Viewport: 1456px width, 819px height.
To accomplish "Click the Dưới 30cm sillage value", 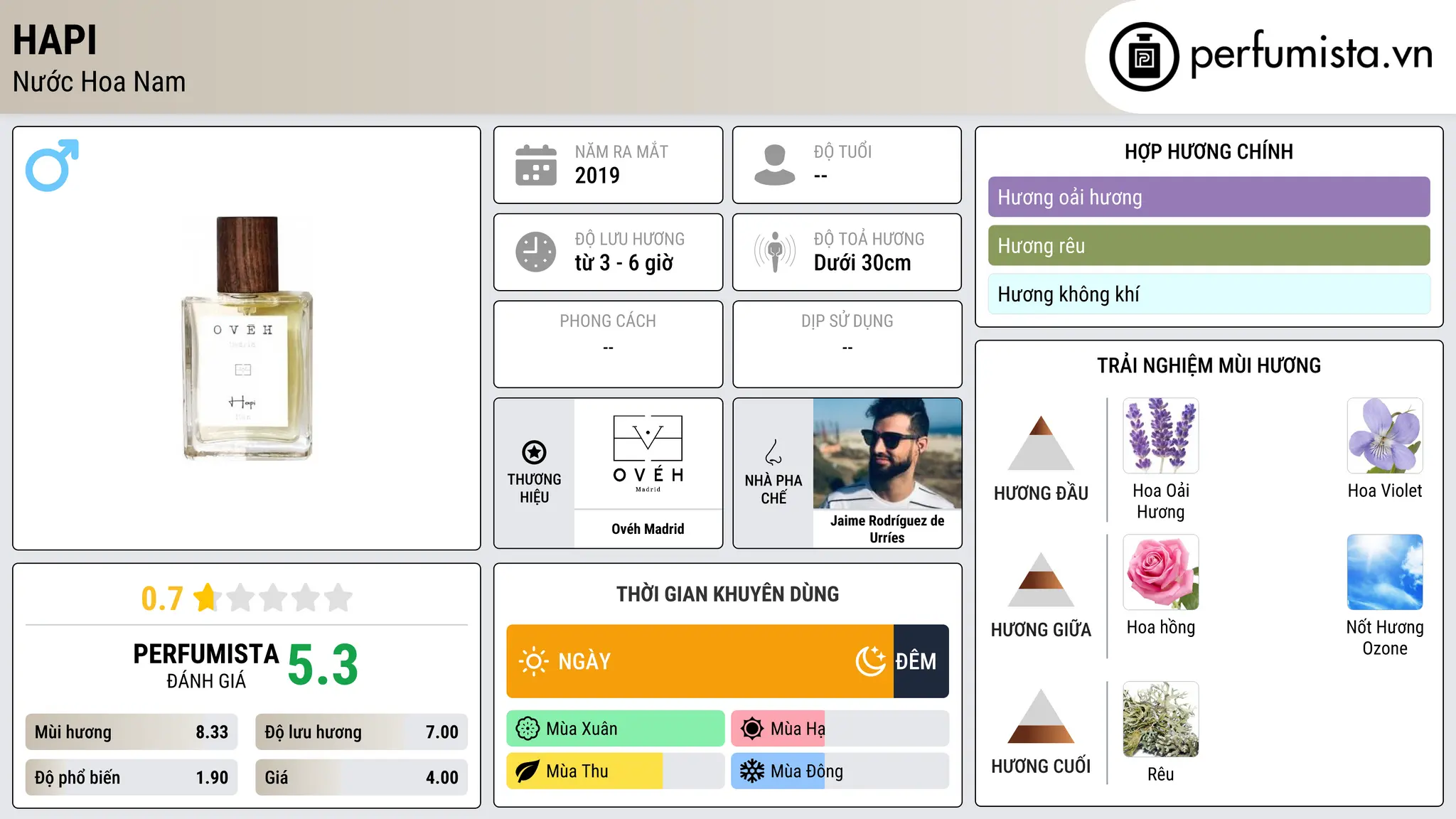I will tap(862, 263).
